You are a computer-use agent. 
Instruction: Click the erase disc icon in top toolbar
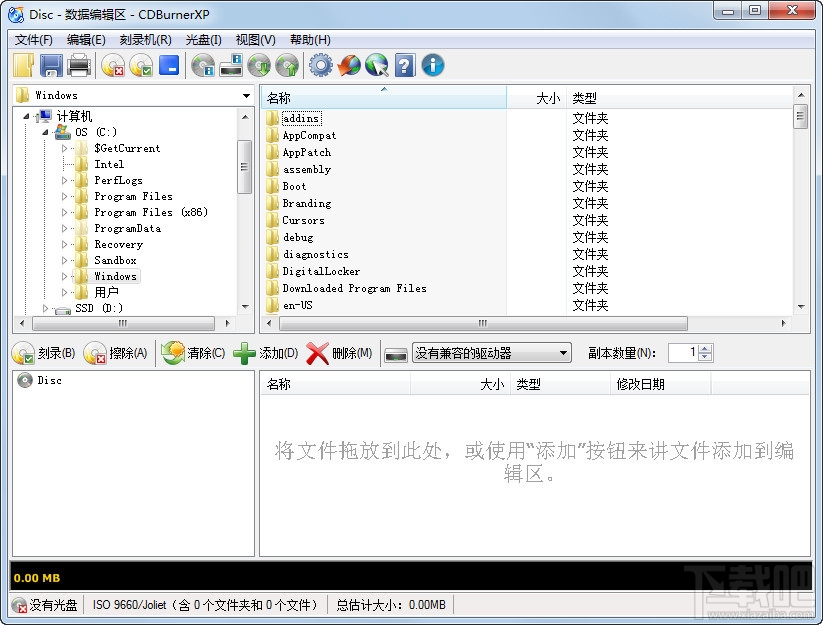(113, 66)
